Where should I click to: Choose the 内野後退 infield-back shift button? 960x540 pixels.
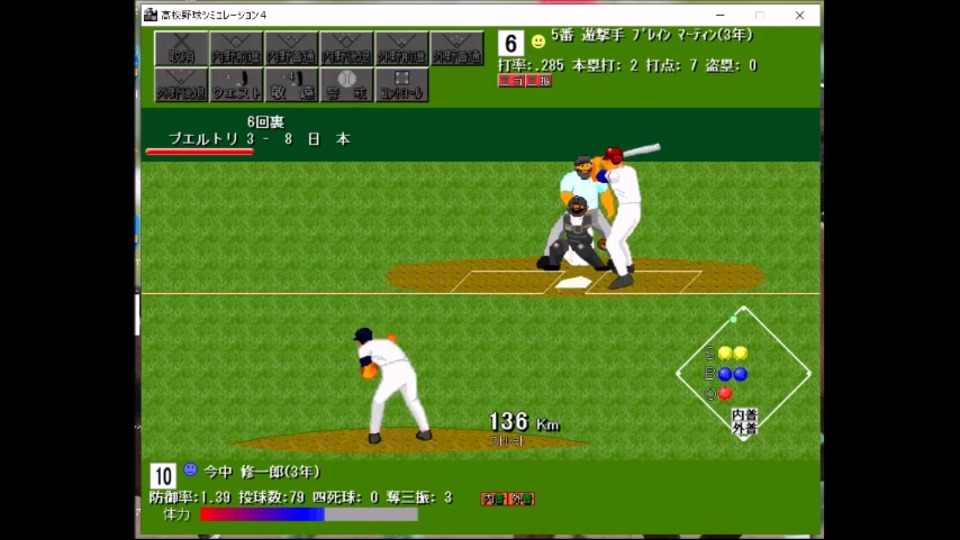pyautogui.click(x=347, y=48)
